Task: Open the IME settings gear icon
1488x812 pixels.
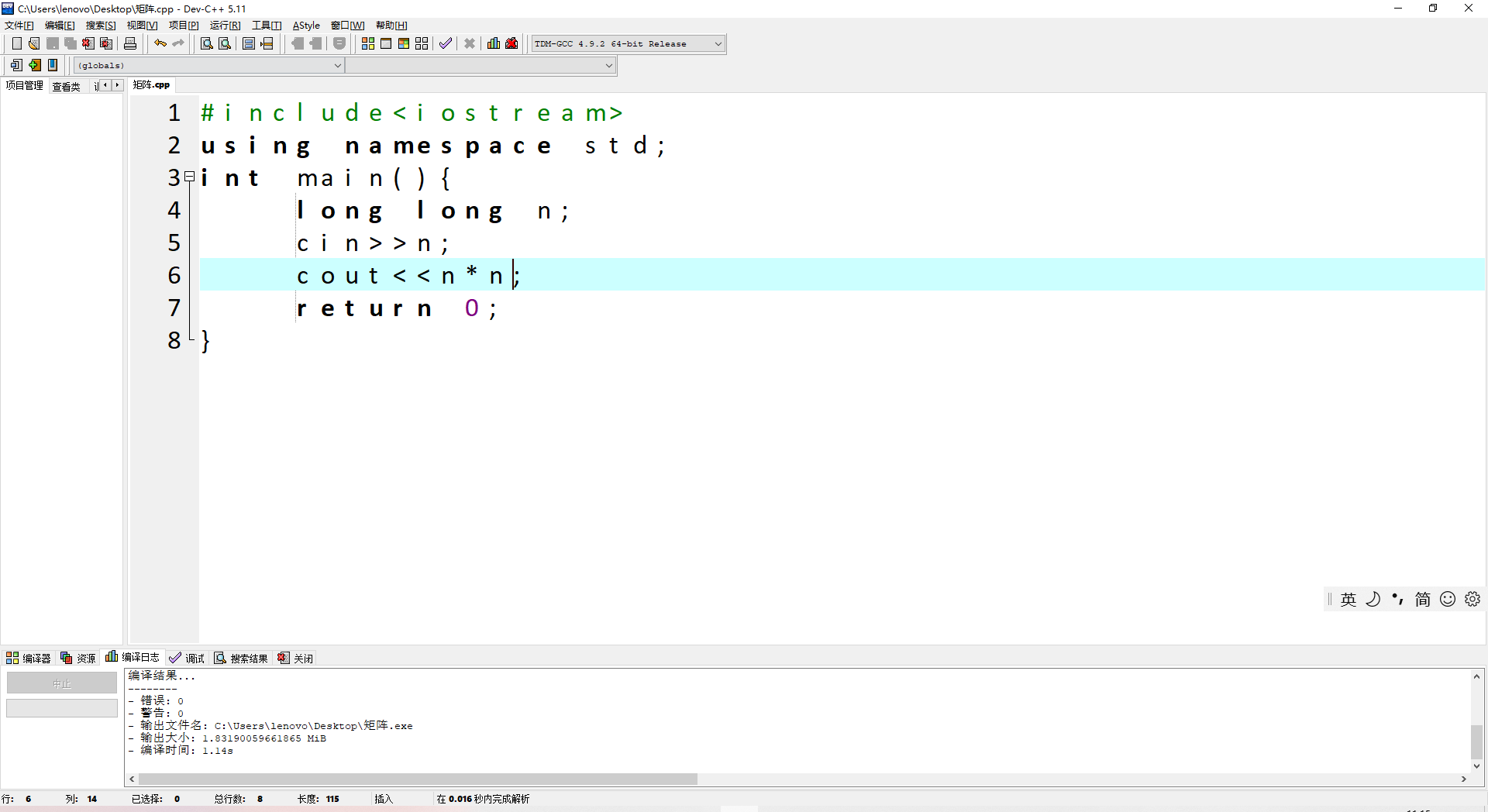Action: coord(1472,599)
